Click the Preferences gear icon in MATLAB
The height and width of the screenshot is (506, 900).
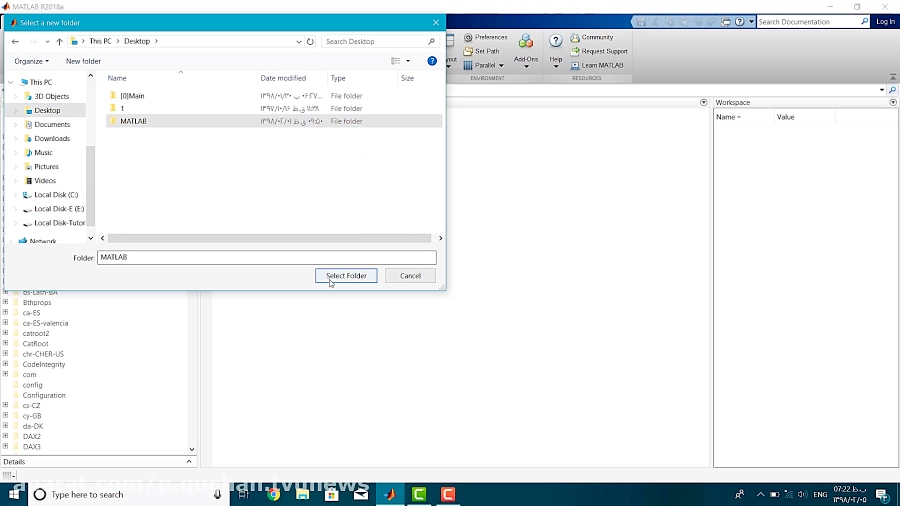click(x=468, y=37)
